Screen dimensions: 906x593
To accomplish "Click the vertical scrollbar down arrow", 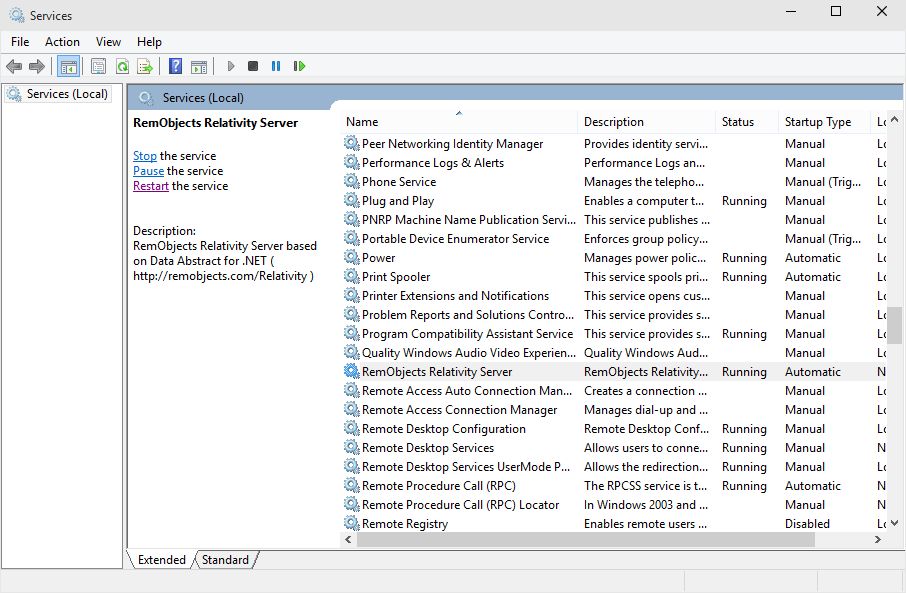I will point(894,523).
